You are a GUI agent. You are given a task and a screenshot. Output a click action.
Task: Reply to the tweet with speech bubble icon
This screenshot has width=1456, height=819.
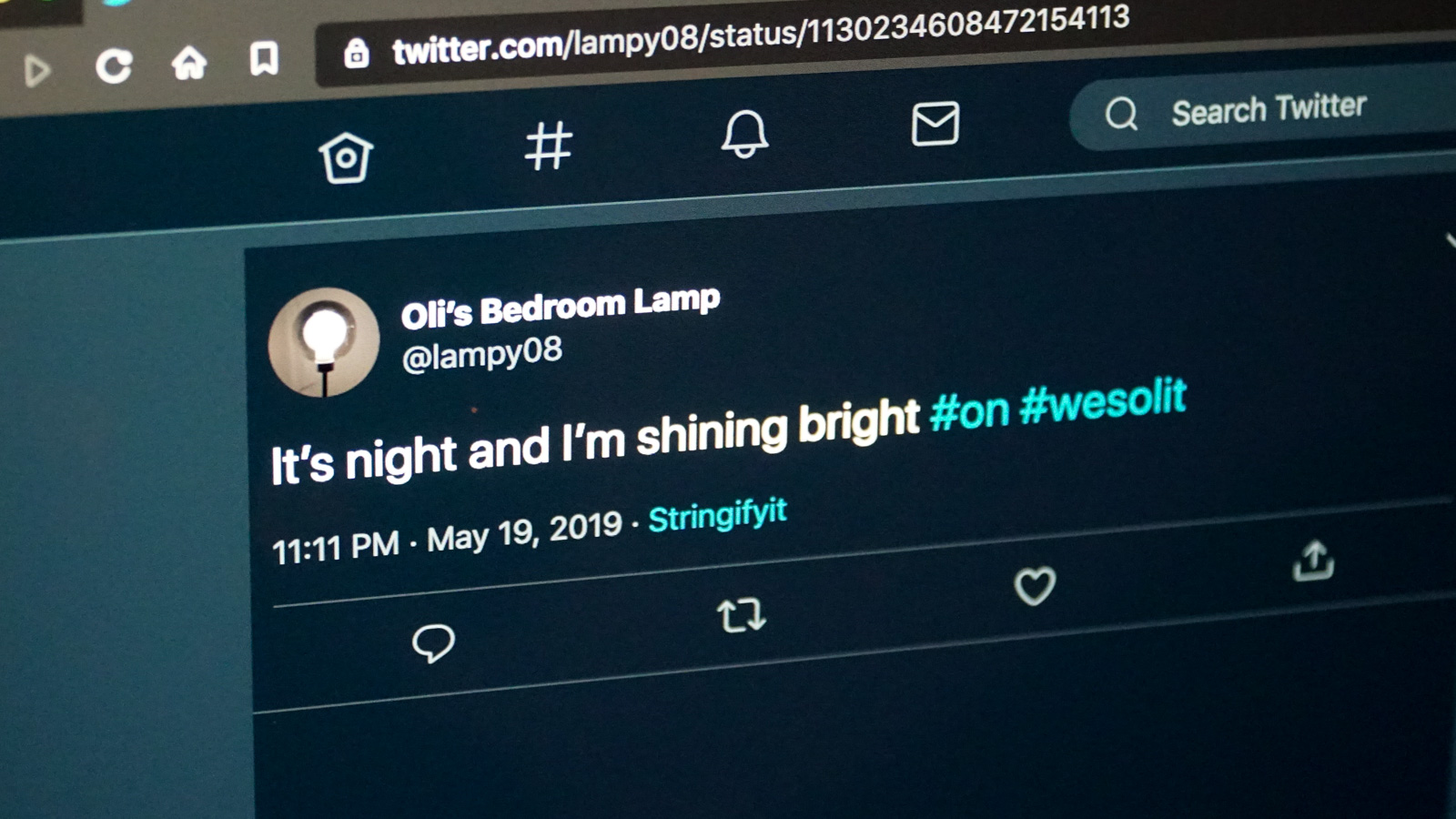(433, 643)
